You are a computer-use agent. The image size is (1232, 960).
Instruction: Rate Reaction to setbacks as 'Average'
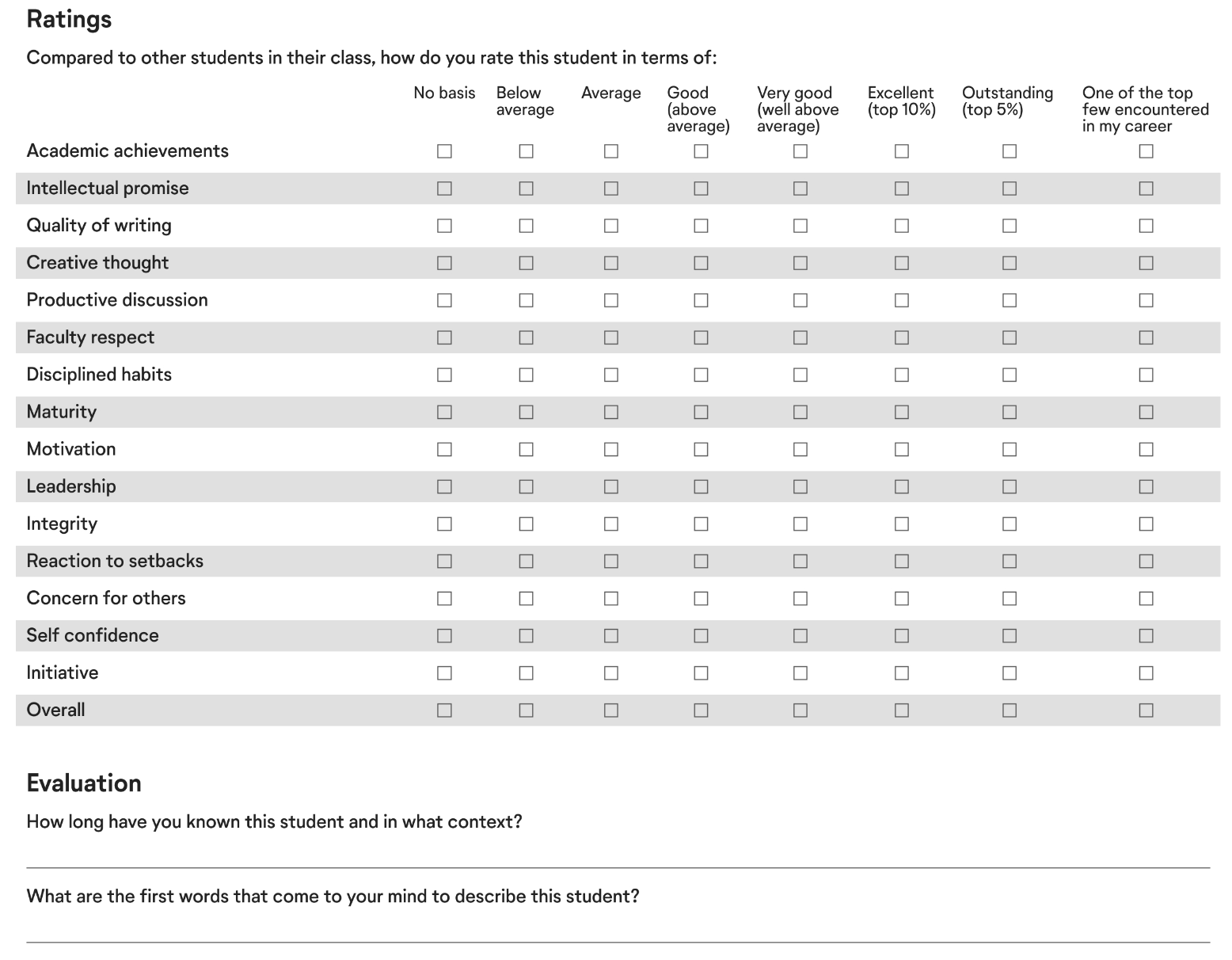tap(610, 560)
